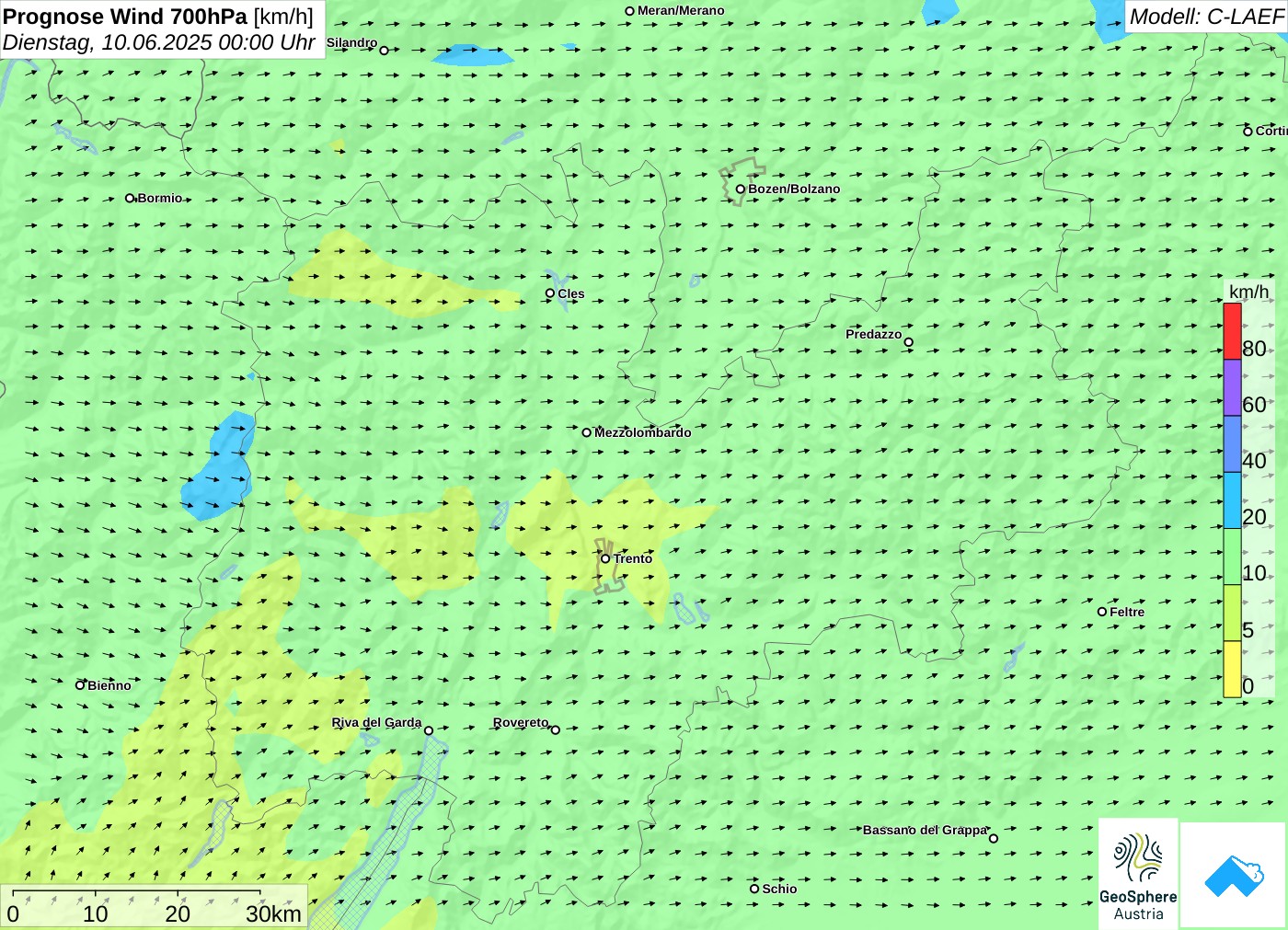This screenshot has height=930, width=1288.
Task: Click the red 80 km/h legend swatch
Action: tap(1232, 331)
